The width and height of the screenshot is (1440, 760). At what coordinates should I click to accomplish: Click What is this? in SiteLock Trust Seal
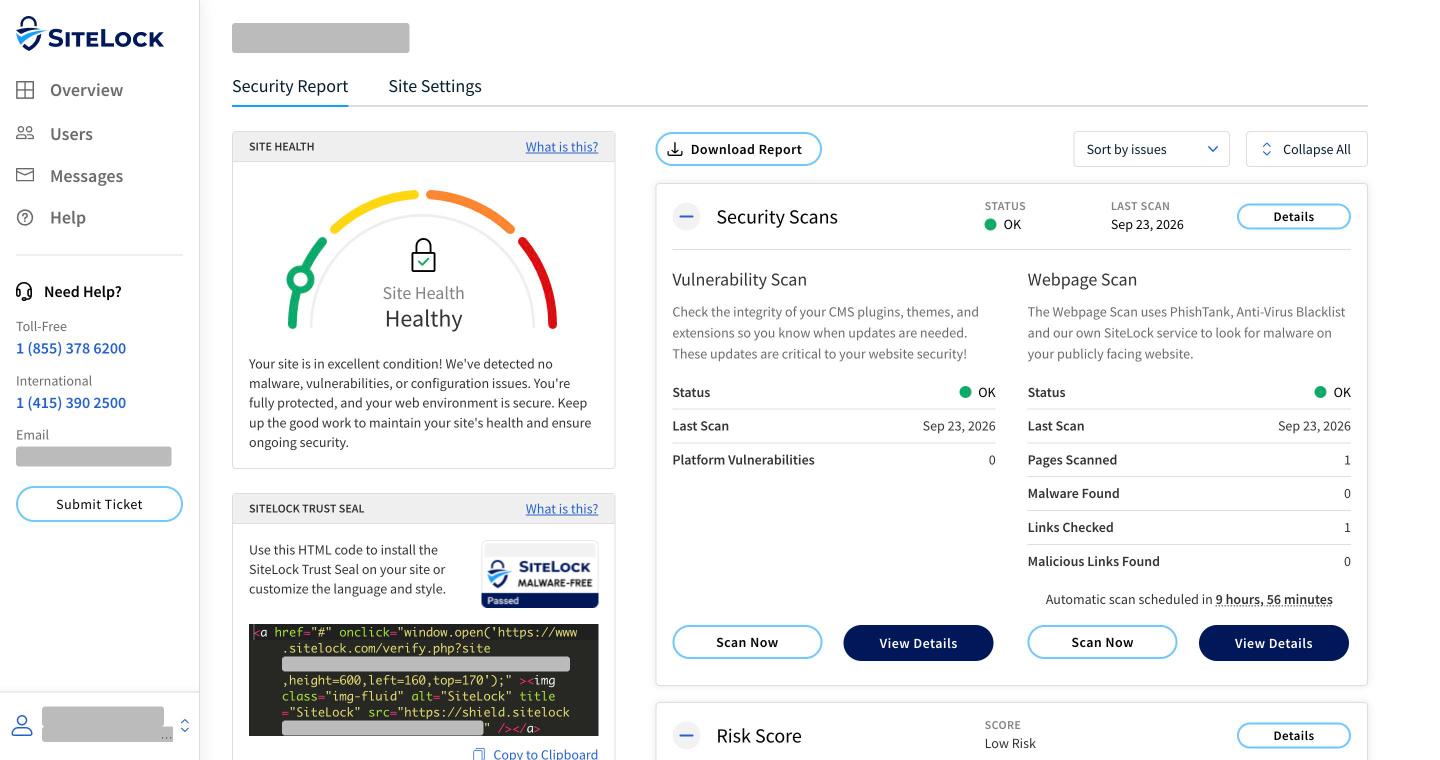click(x=562, y=509)
